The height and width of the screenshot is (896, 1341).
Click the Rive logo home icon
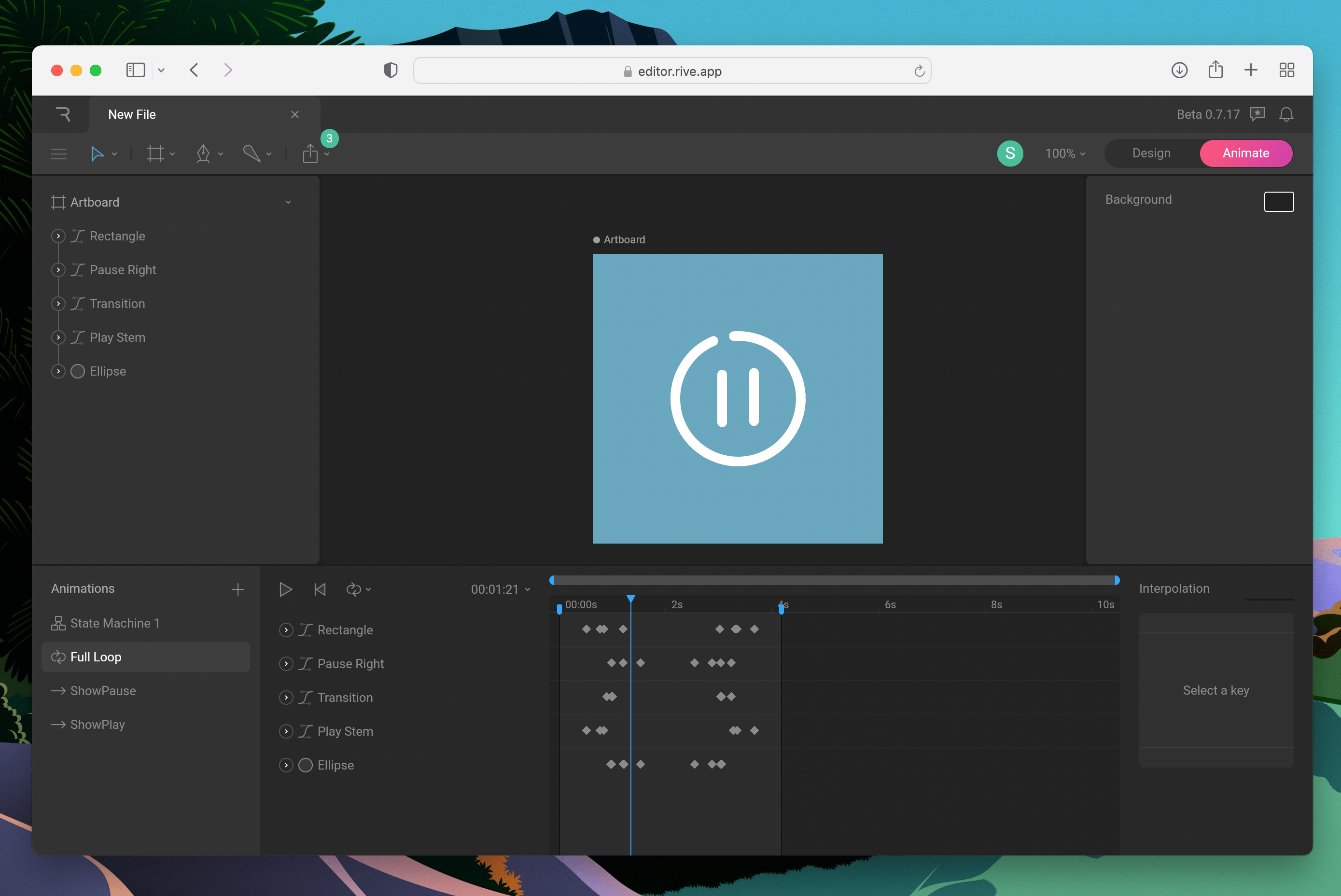pyautogui.click(x=63, y=114)
